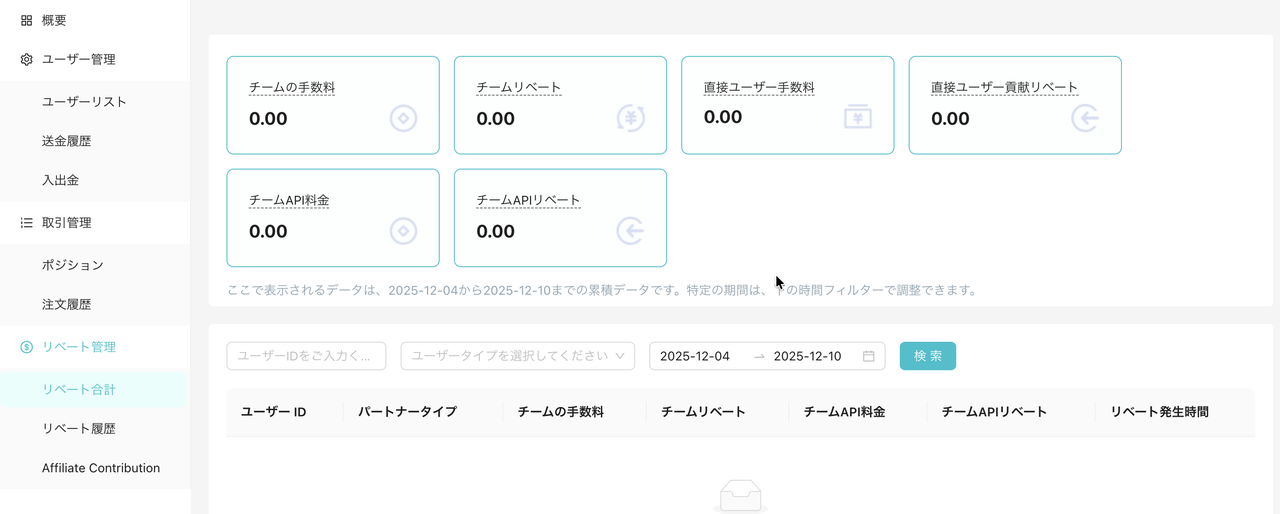Click the arrow icon in チームAPIリベート card
This screenshot has height=514, width=1280.
point(631,232)
